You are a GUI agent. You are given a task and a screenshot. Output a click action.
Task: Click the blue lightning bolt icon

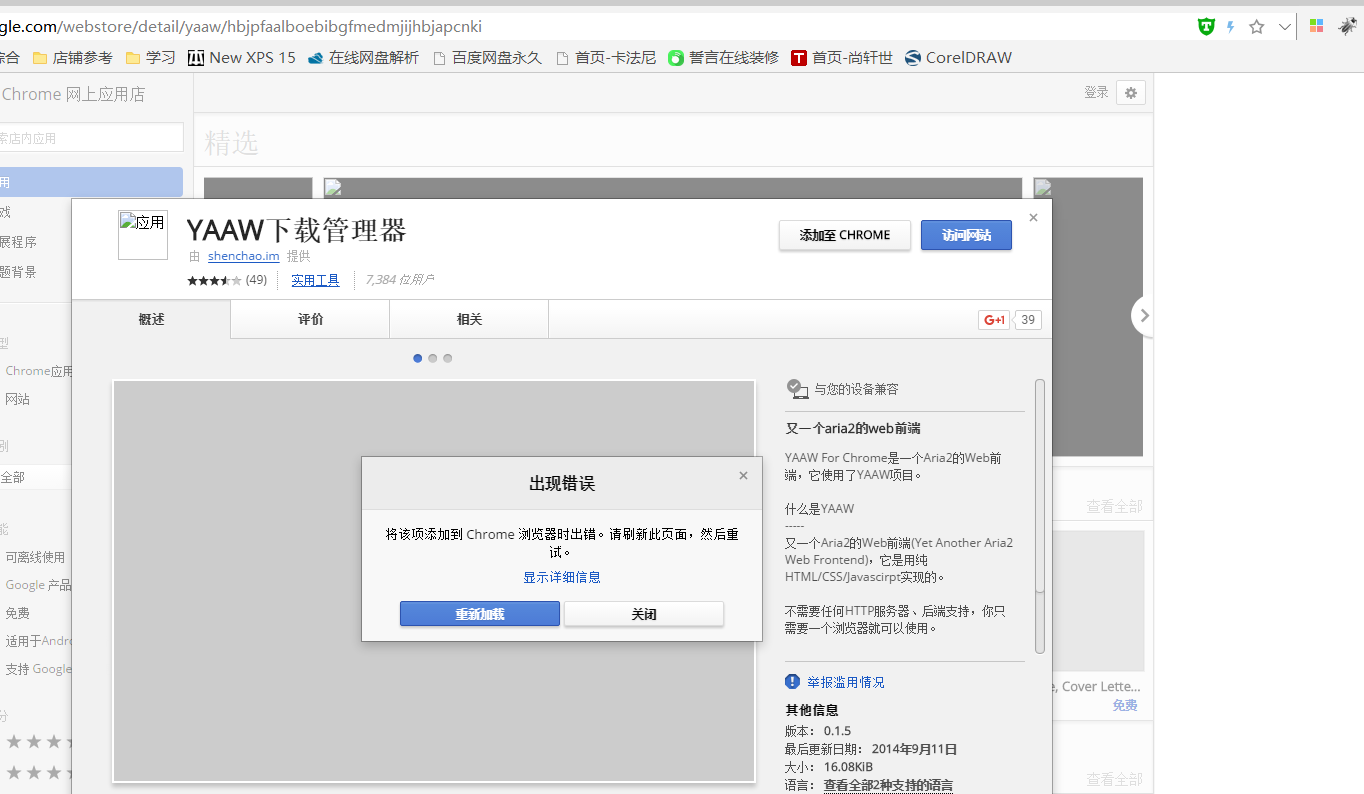[x=1231, y=27]
